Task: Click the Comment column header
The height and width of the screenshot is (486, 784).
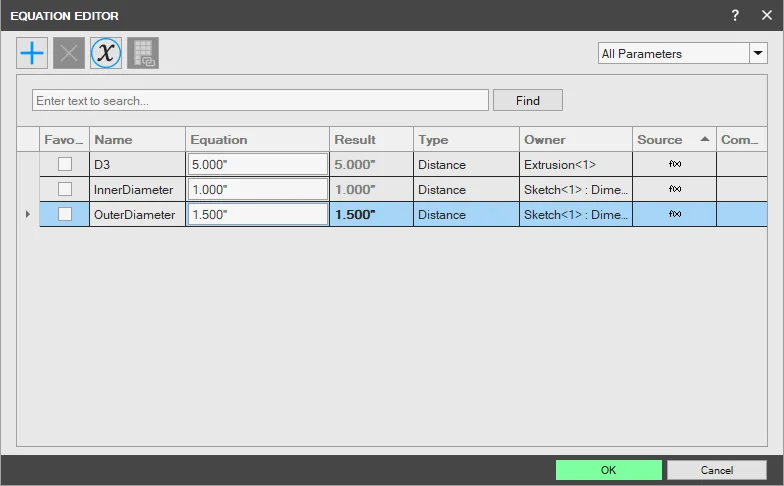Action: point(742,140)
